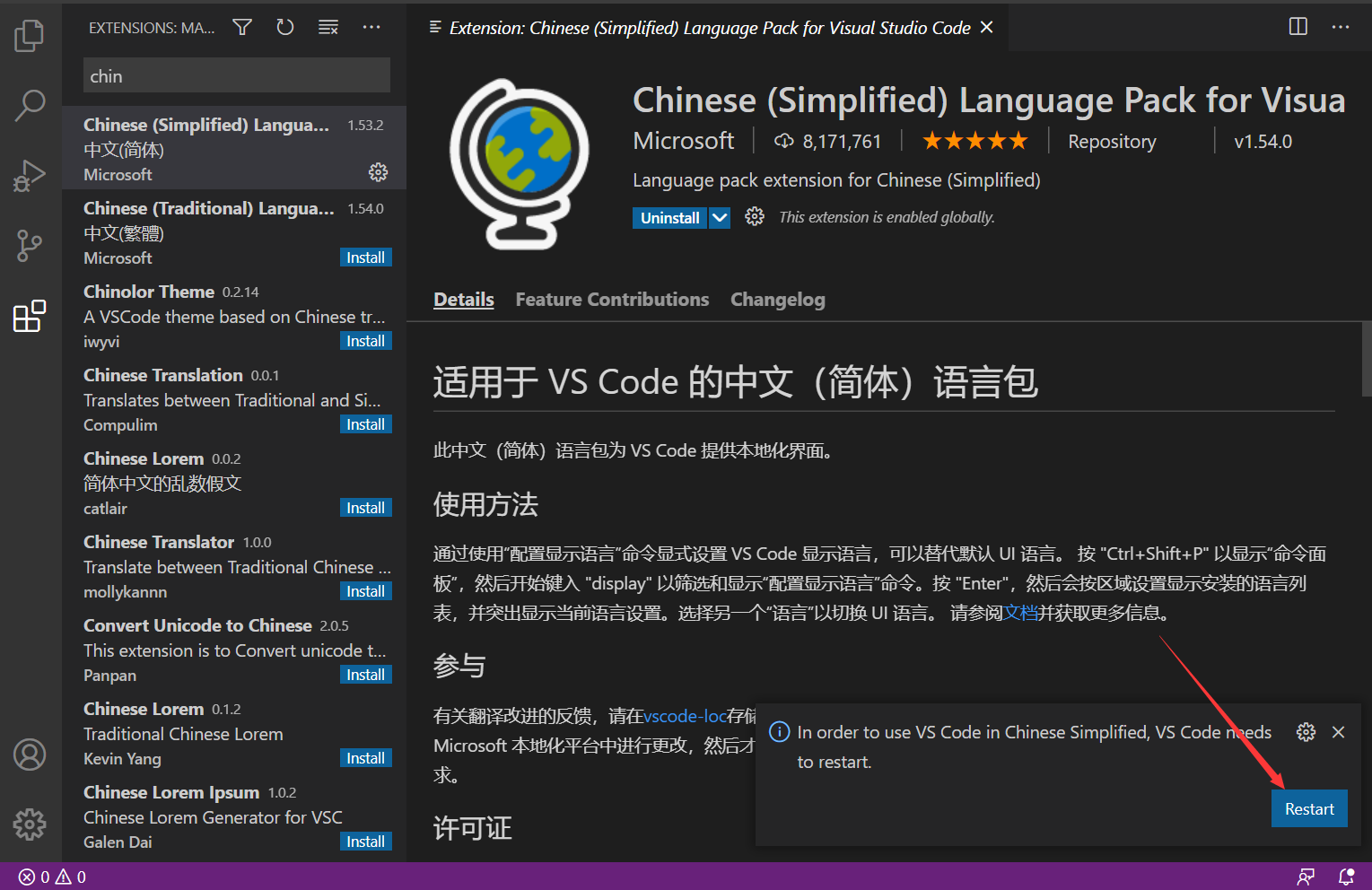Open the Source Control view
1372x890 pixels.
click(x=30, y=245)
